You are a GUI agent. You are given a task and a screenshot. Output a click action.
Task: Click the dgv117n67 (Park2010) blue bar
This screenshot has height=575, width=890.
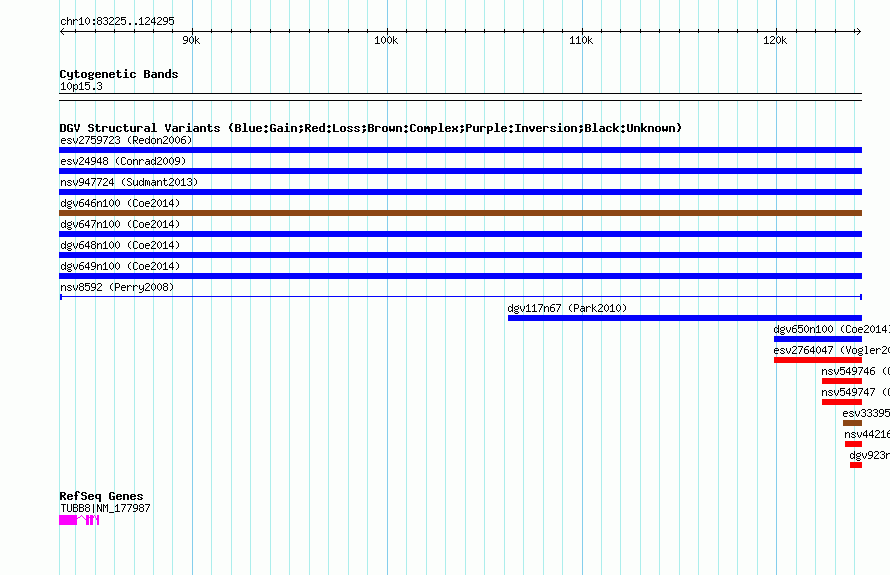tap(685, 318)
